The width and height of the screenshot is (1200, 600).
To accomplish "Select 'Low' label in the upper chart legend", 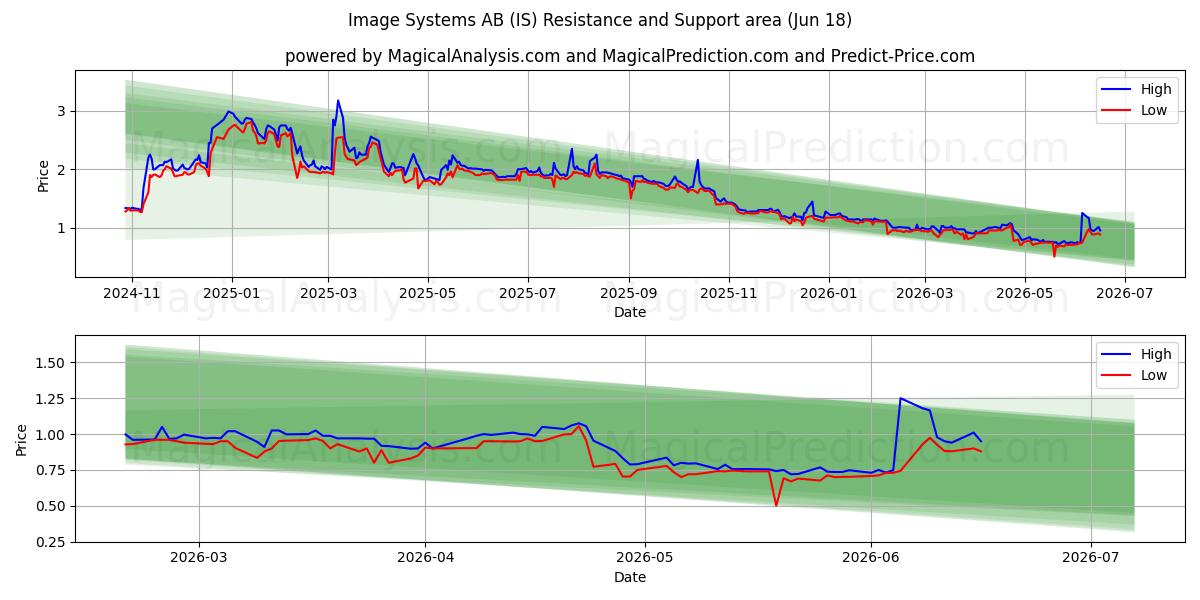I will coord(1154,110).
